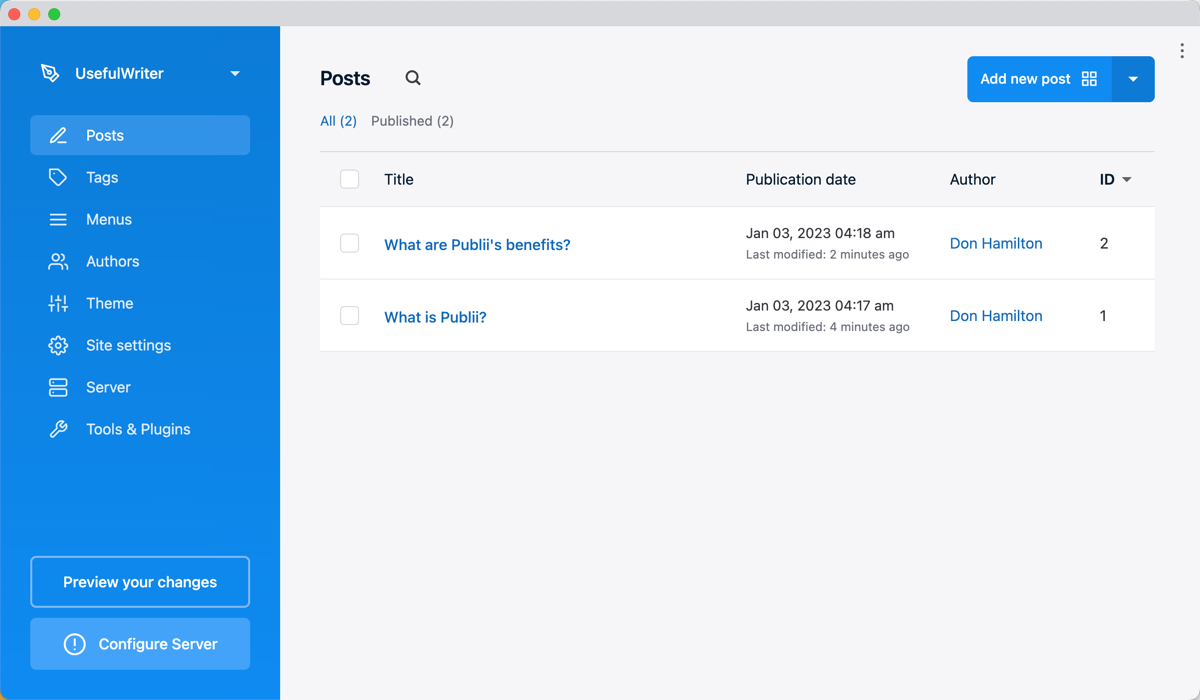Image resolution: width=1200 pixels, height=700 pixels.
Task: Click the Site settings gear icon
Action: point(58,345)
